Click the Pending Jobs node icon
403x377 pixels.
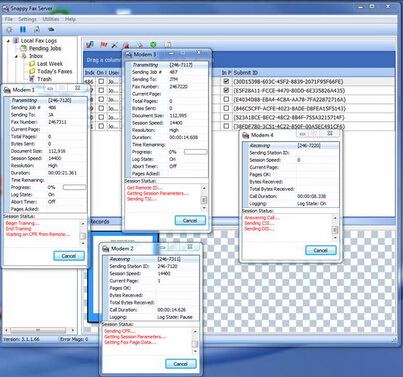24,48
